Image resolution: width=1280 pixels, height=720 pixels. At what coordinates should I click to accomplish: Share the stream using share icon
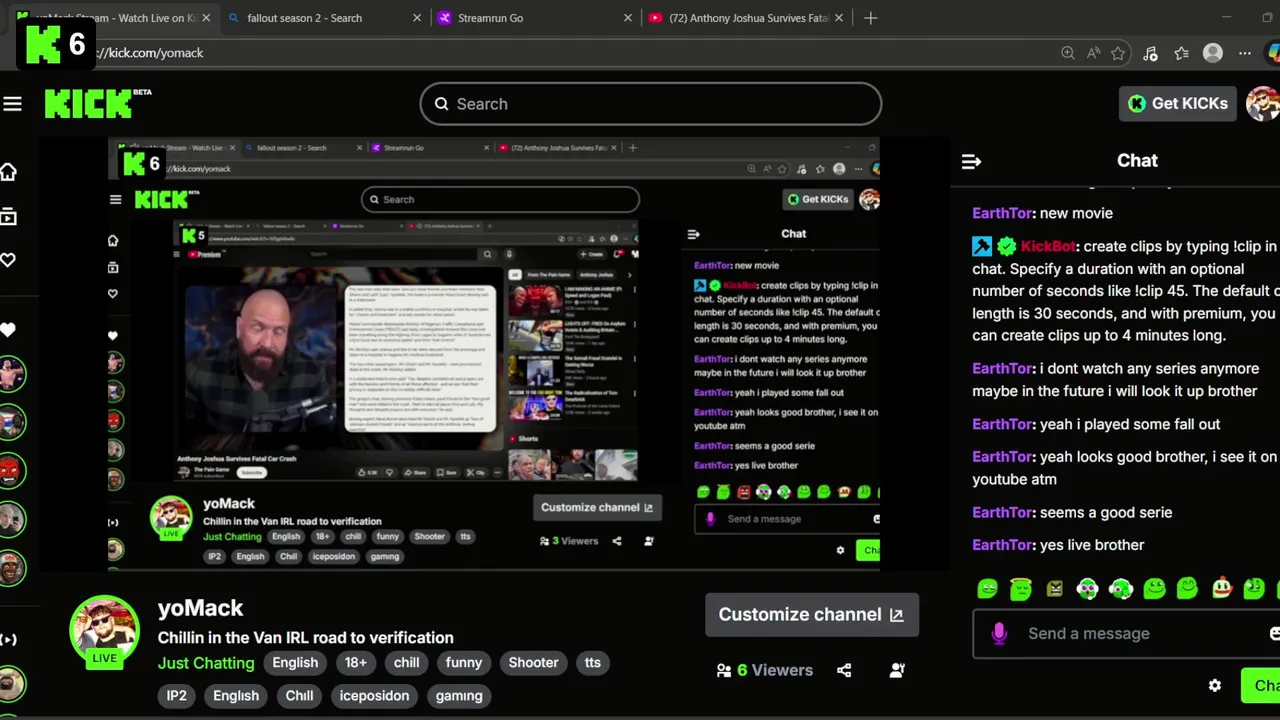pos(844,670)
